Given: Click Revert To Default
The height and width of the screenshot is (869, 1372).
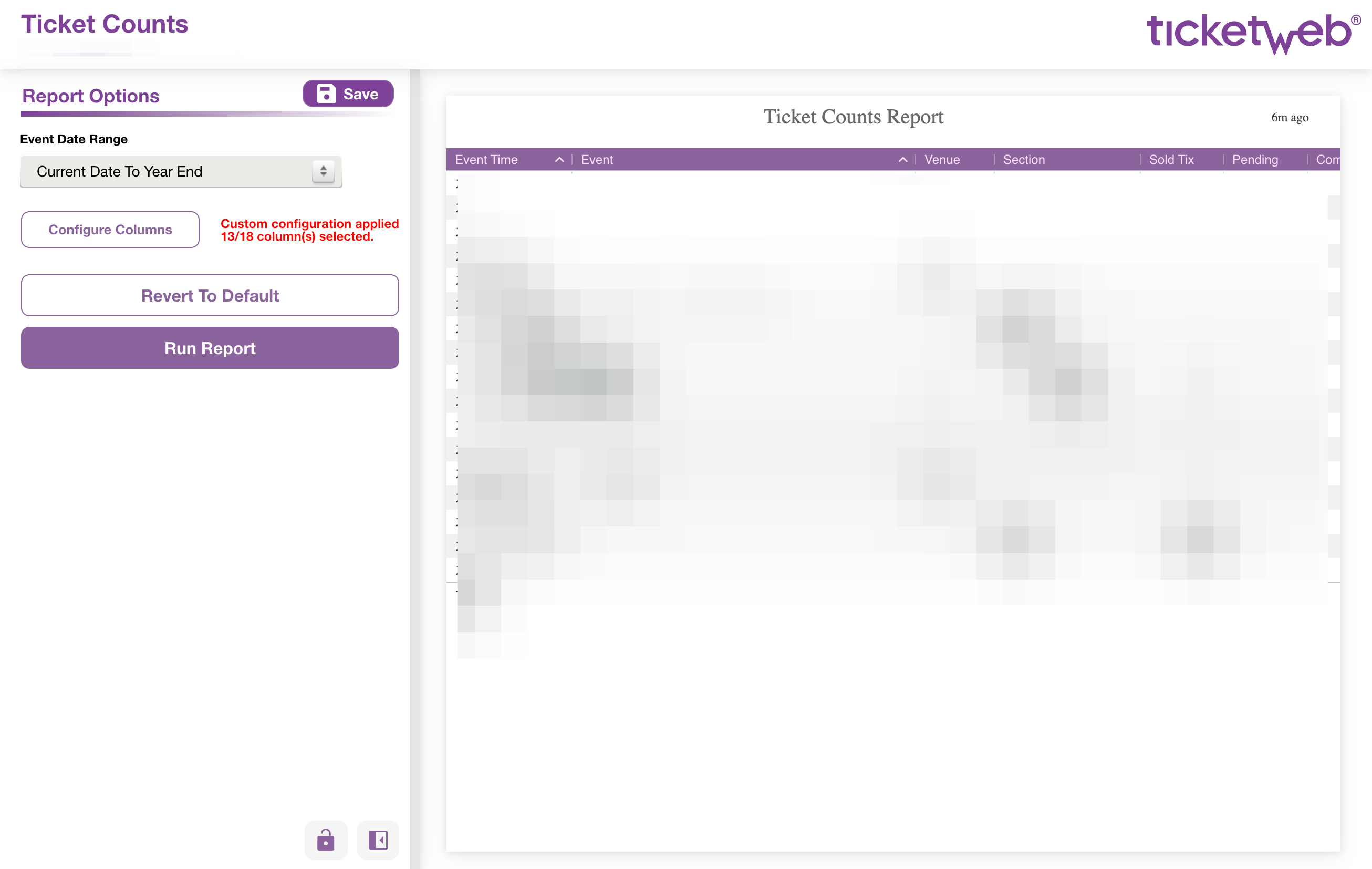Looking at the screenshot, I should [210, 296].
